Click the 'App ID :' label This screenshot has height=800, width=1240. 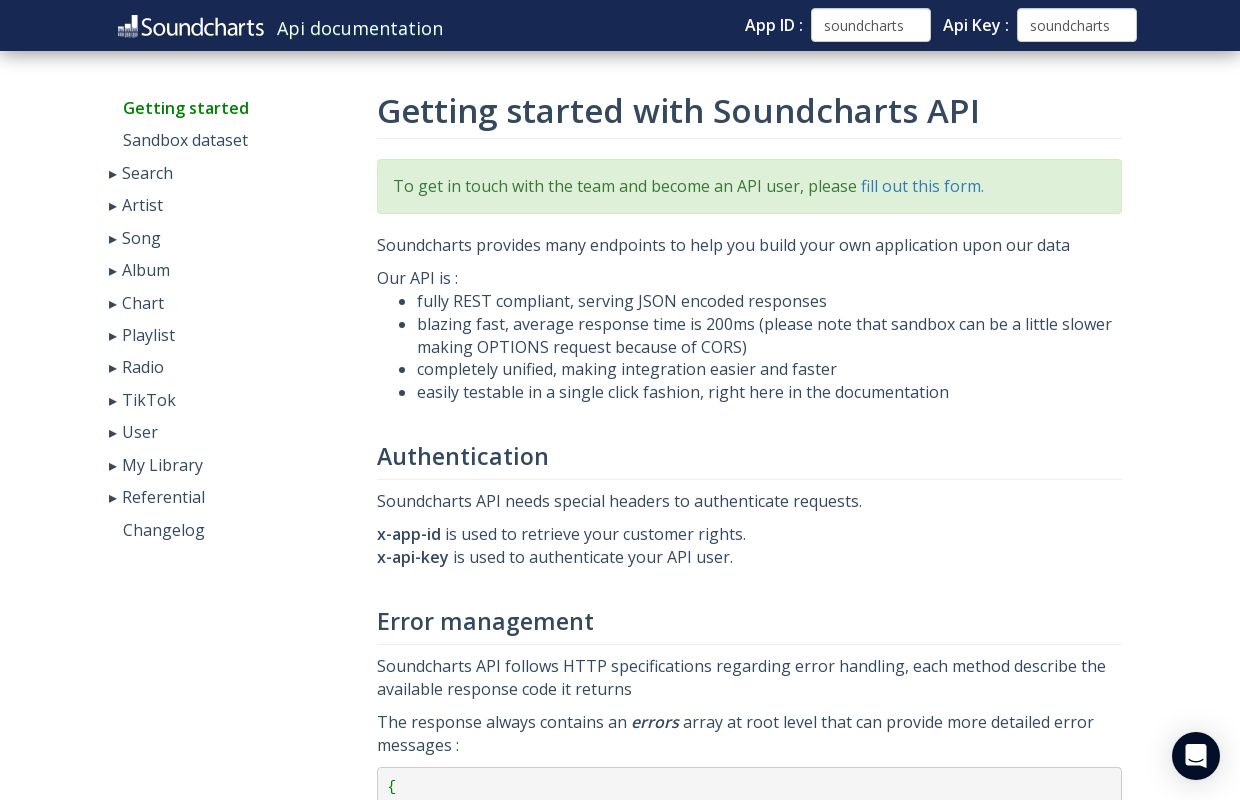(774, 25)
